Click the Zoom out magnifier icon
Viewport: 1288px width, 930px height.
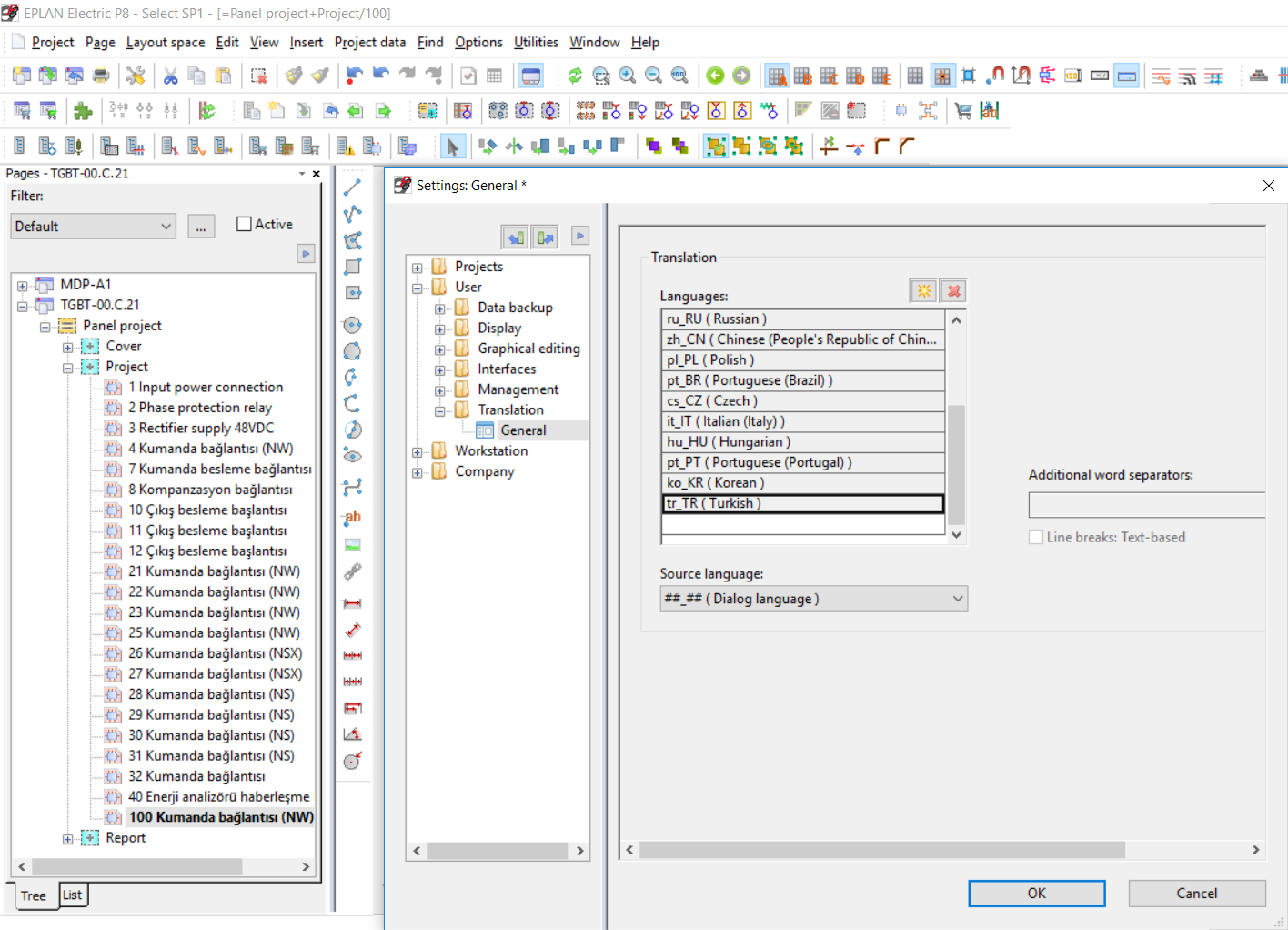[x=653, y=76]
